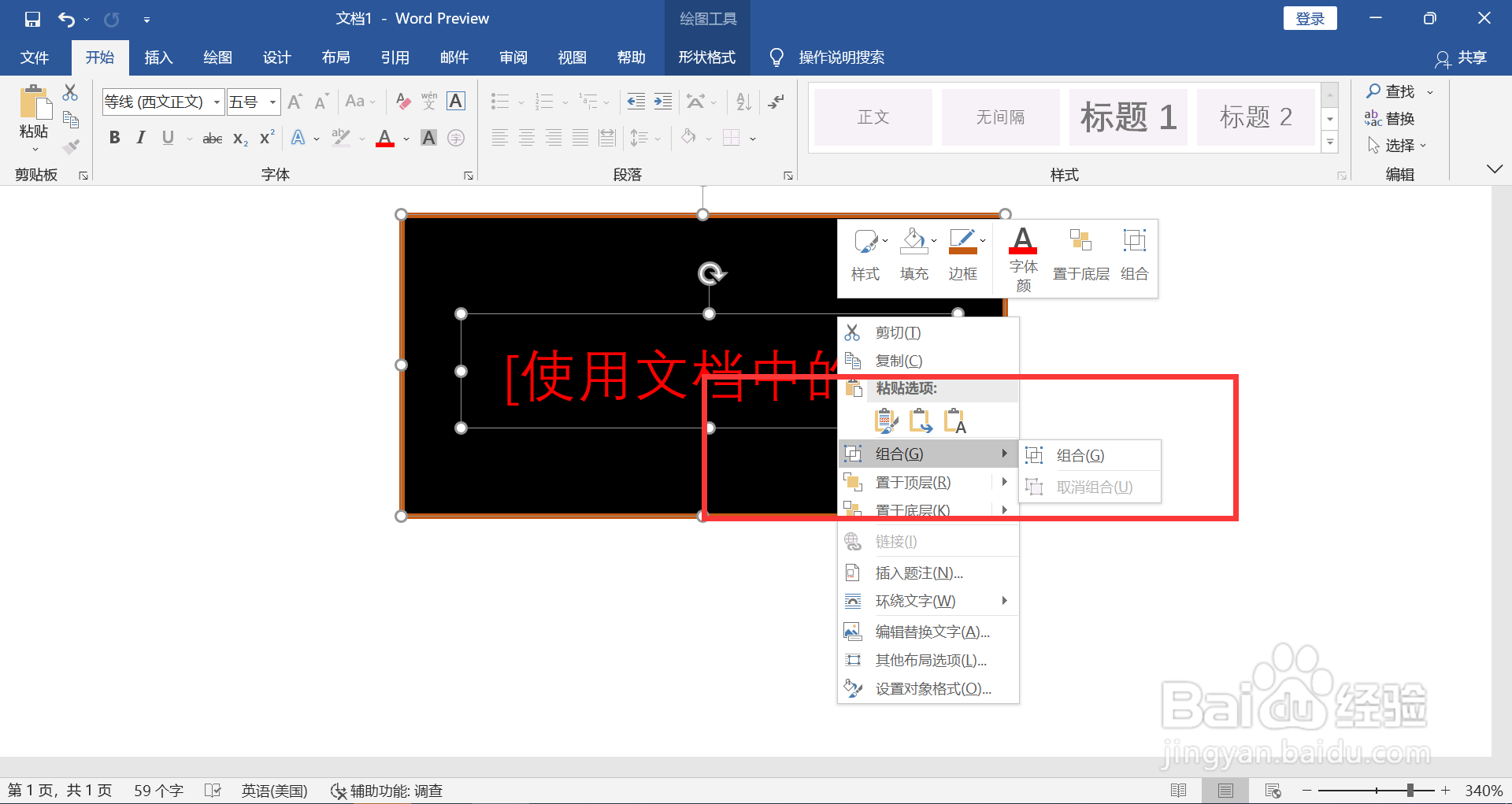Increase font size with the larger A icon
The image size is (1512, 804).
[x=295, y=102]
